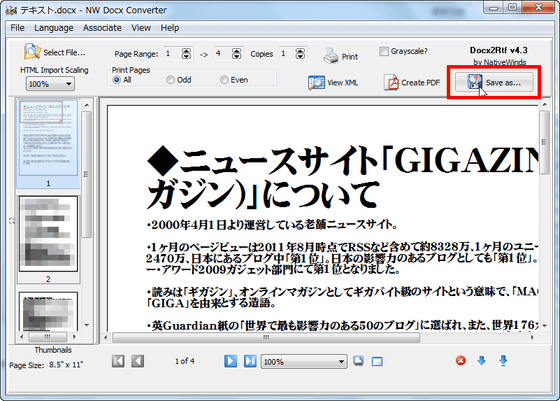This screenshot has width=560, height=401.
Task: Click the Create PDF icon
Action: pos(391,82)
